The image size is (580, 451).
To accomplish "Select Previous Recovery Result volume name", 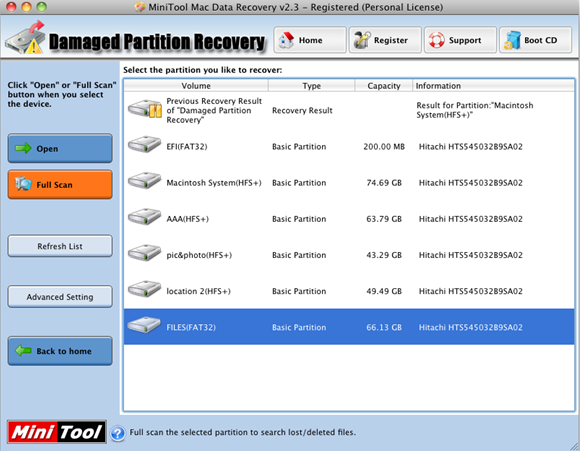I will click(x=214, y=110).
